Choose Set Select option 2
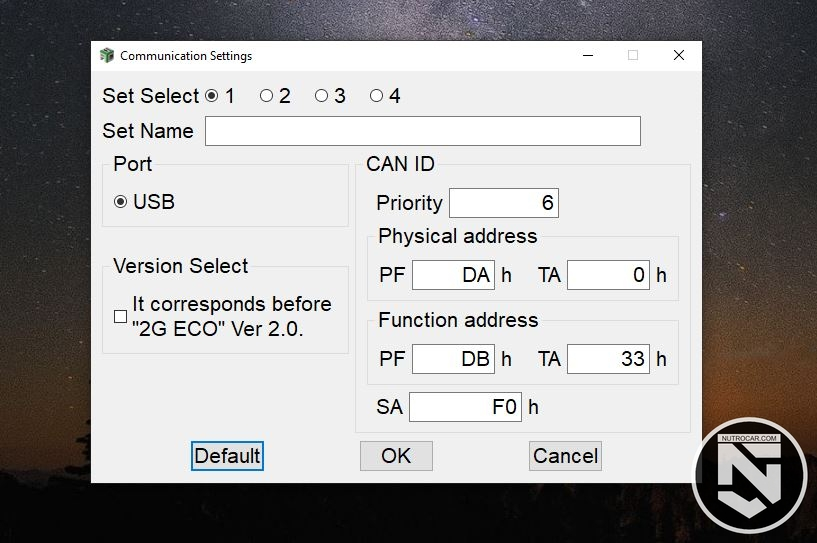817x543 pixels. click(266, 96)
